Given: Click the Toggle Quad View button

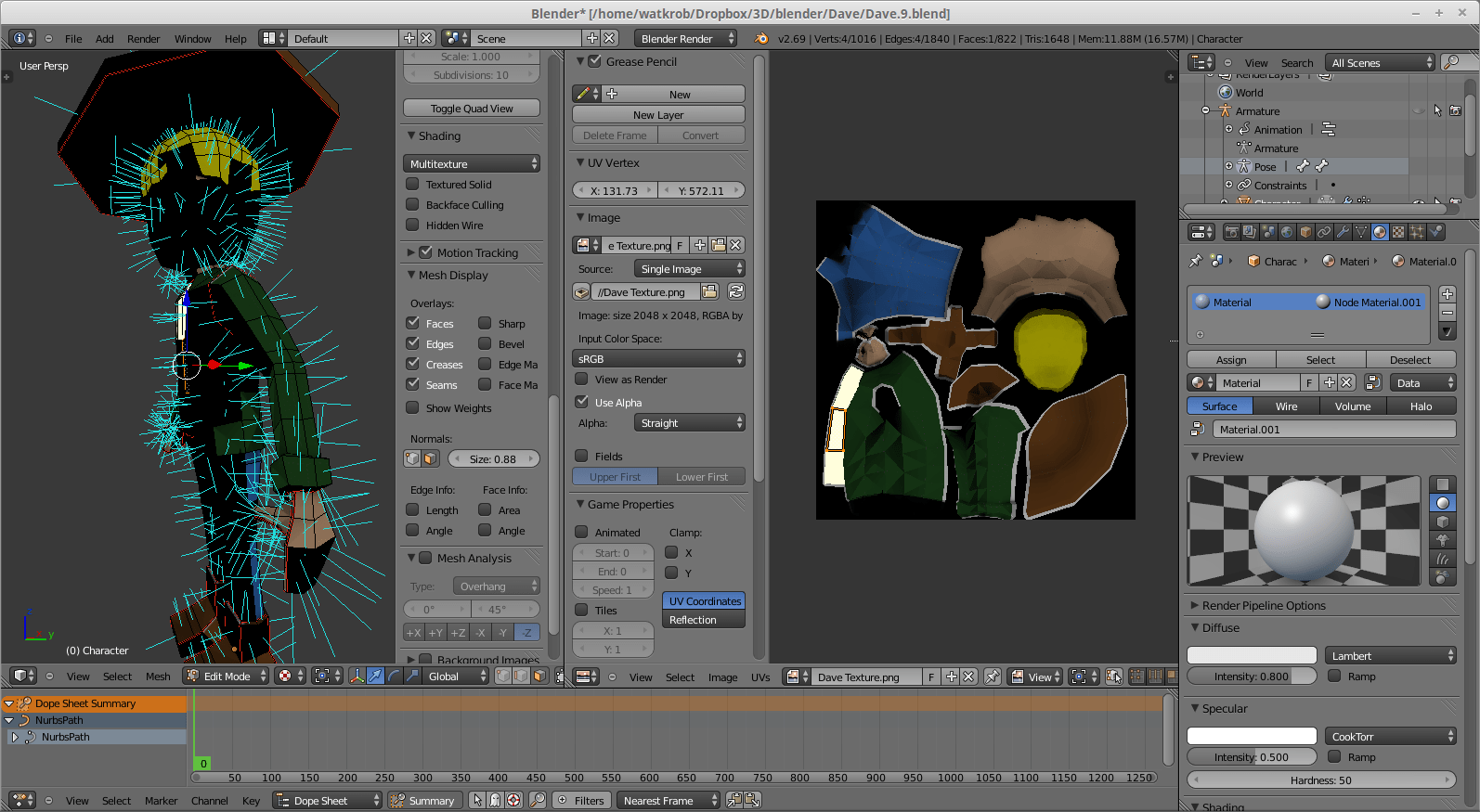Looking at the screenshot, I should [472, 109].
